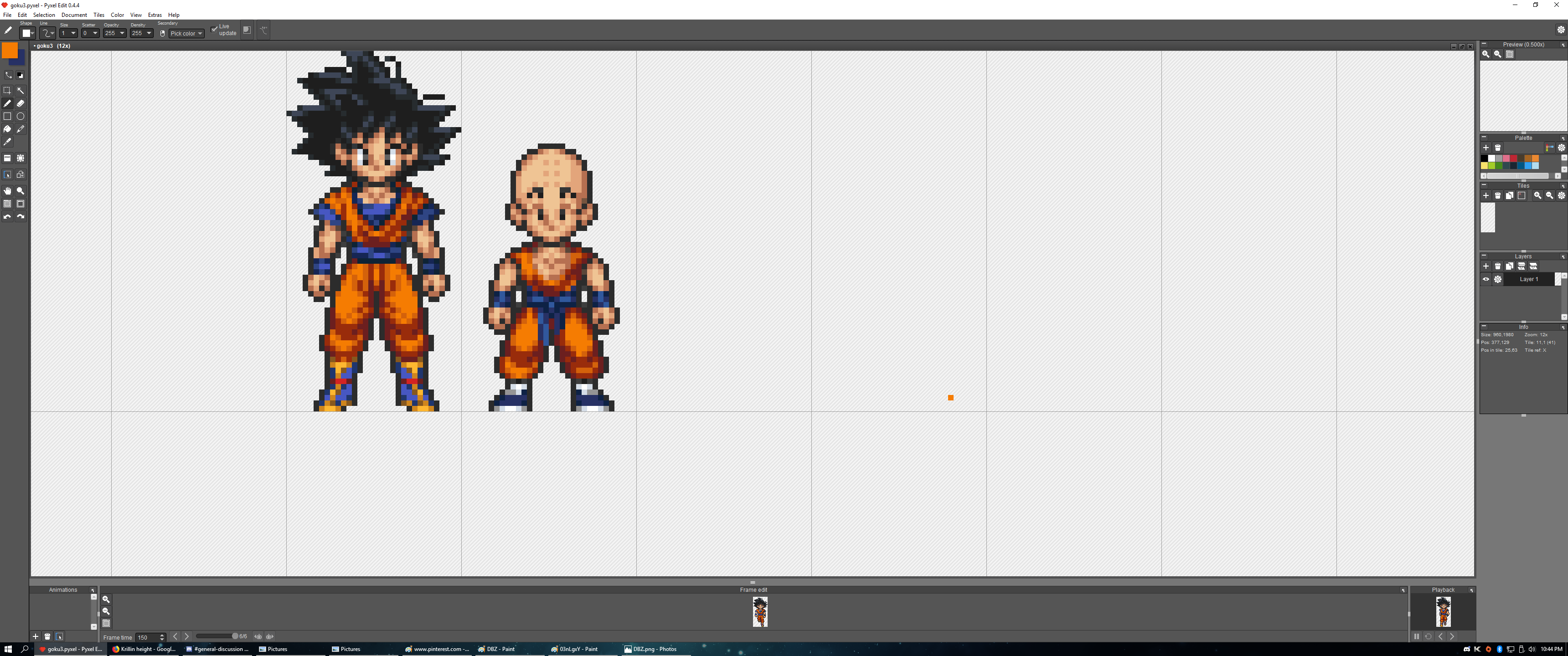The image size is (1568, 656).
Task: Reset colors to black and white
Action: [21, 75]
